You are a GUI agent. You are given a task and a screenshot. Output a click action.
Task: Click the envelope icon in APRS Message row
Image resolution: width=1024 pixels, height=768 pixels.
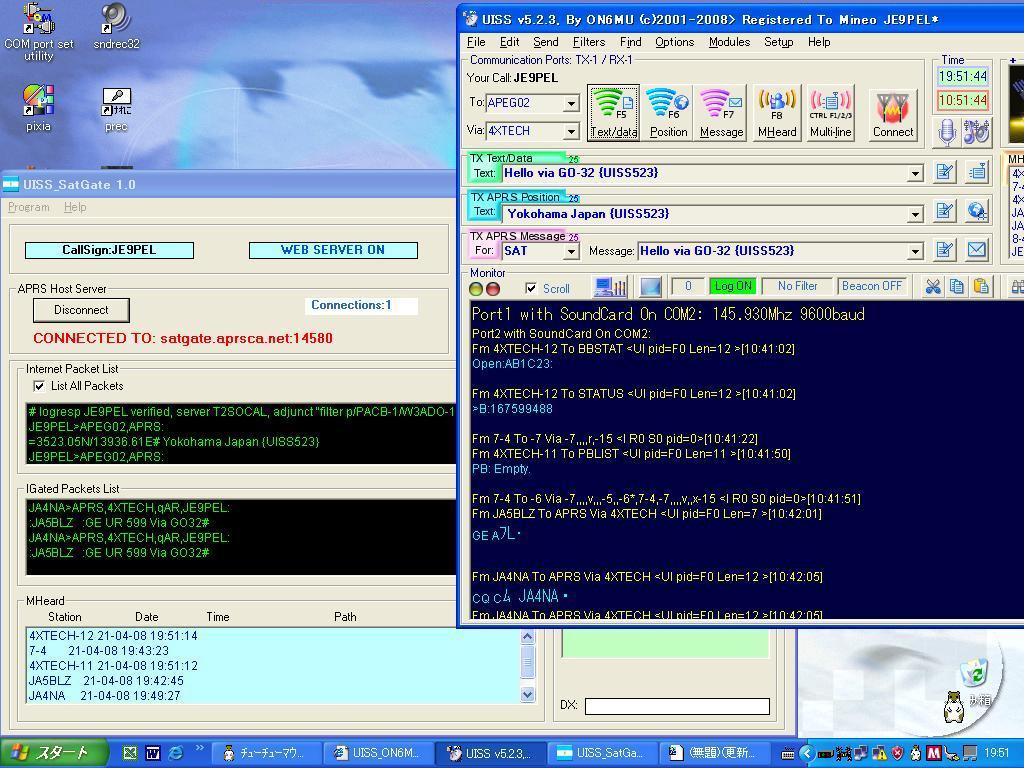978,250
